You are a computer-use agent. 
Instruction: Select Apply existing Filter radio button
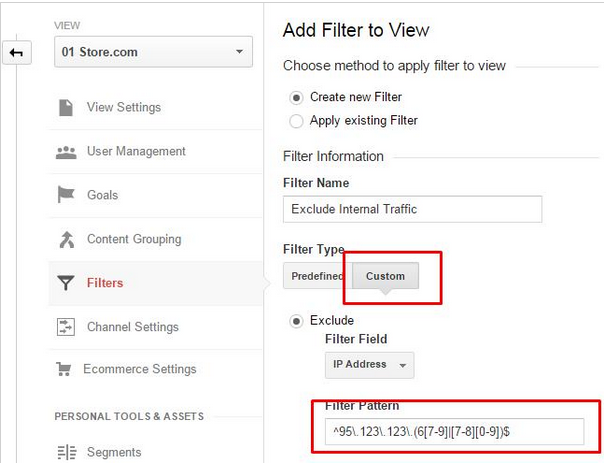tap(296, 121)
